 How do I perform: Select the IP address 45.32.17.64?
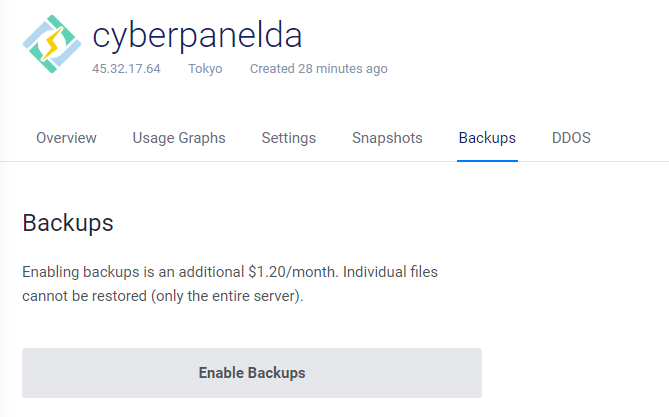[x=126, y=69]
